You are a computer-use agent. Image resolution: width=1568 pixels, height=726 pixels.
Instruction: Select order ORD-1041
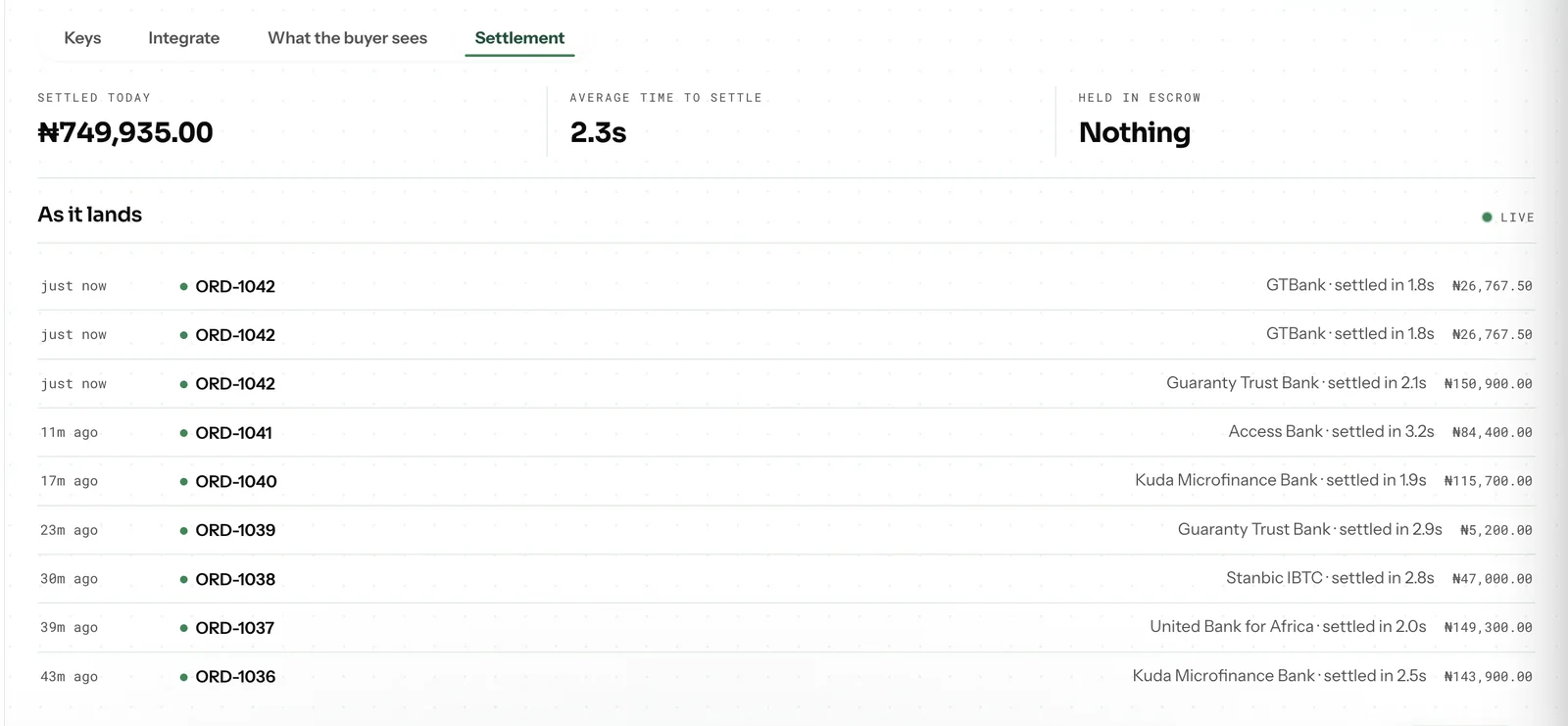[x=233, y=433]
